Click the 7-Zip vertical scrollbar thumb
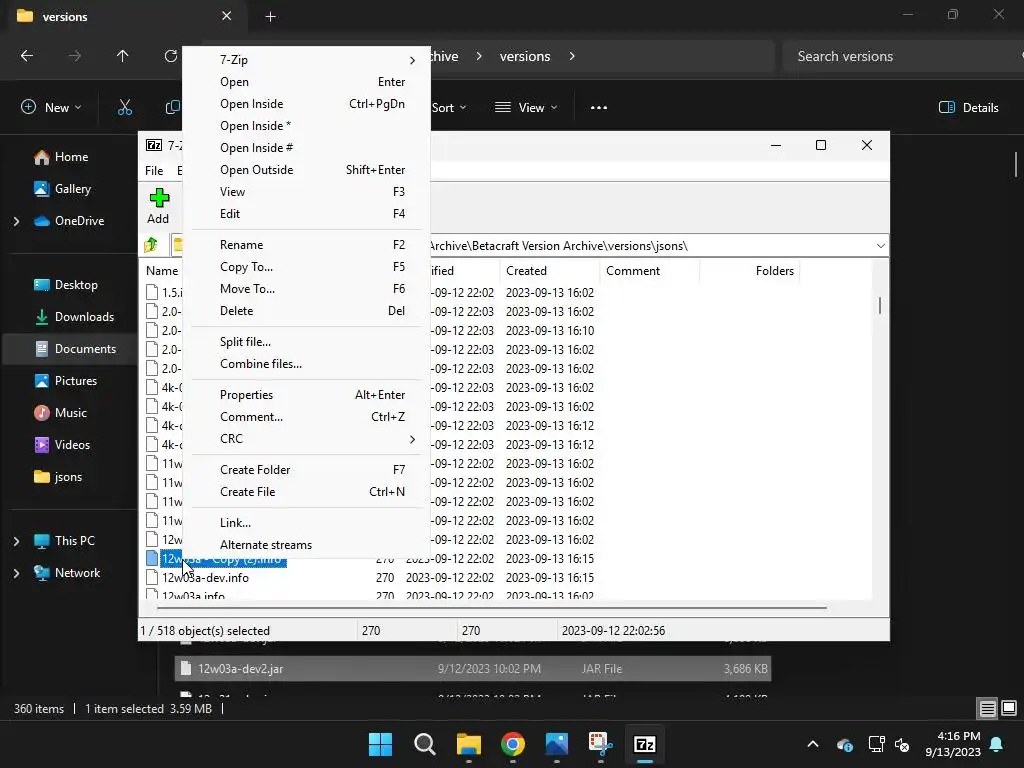Viewport: 1024px width, 768px height. pyautogui.click(x=880, y=305)
